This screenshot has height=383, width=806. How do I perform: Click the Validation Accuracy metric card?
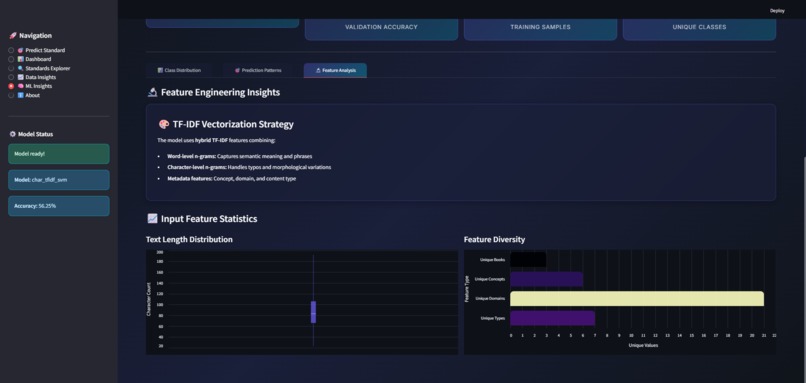click(x=381, y=29)
